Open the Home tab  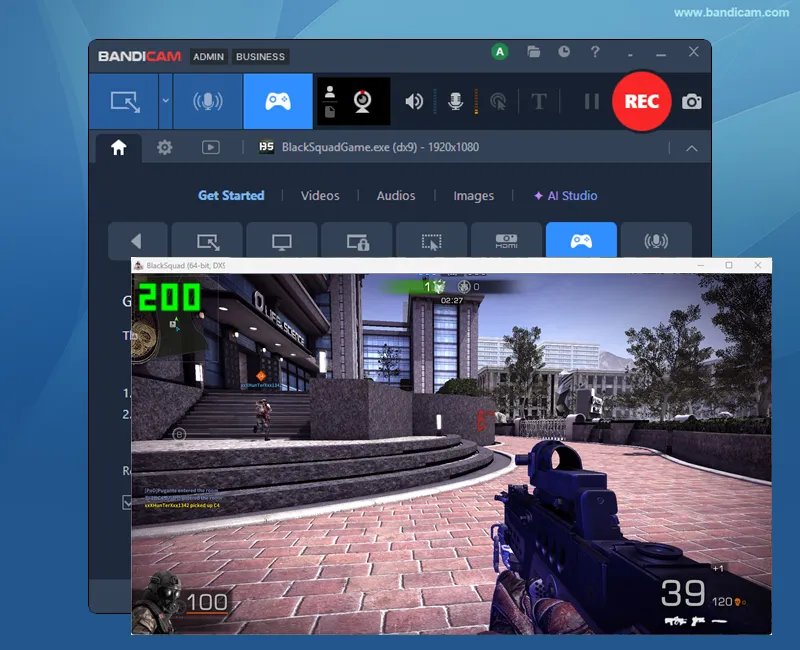(x=118, y=148)
